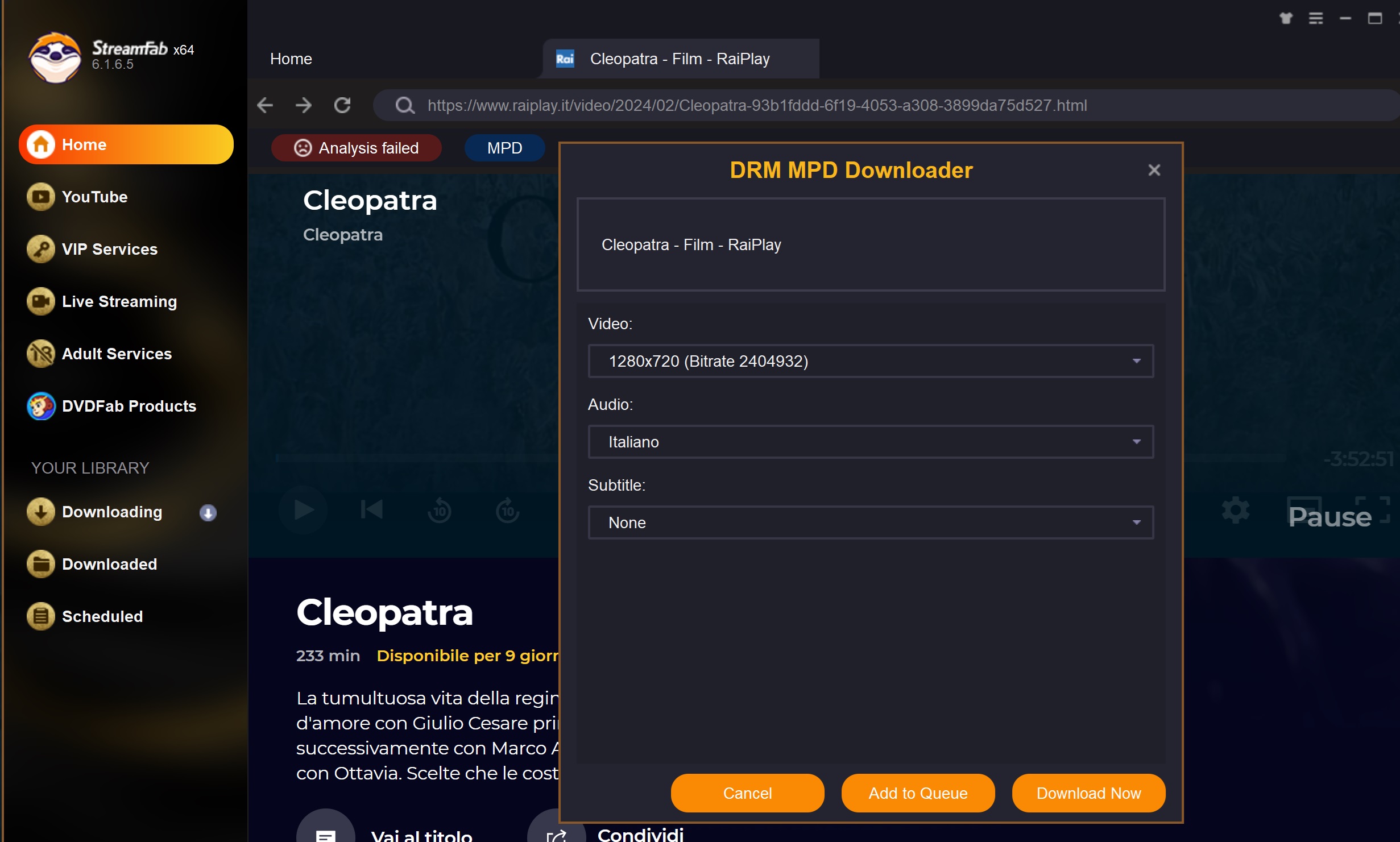Click the YouTube sidebar icon
The width and height of the screenshot is (1400, 842).
click(x=41, y=197)
